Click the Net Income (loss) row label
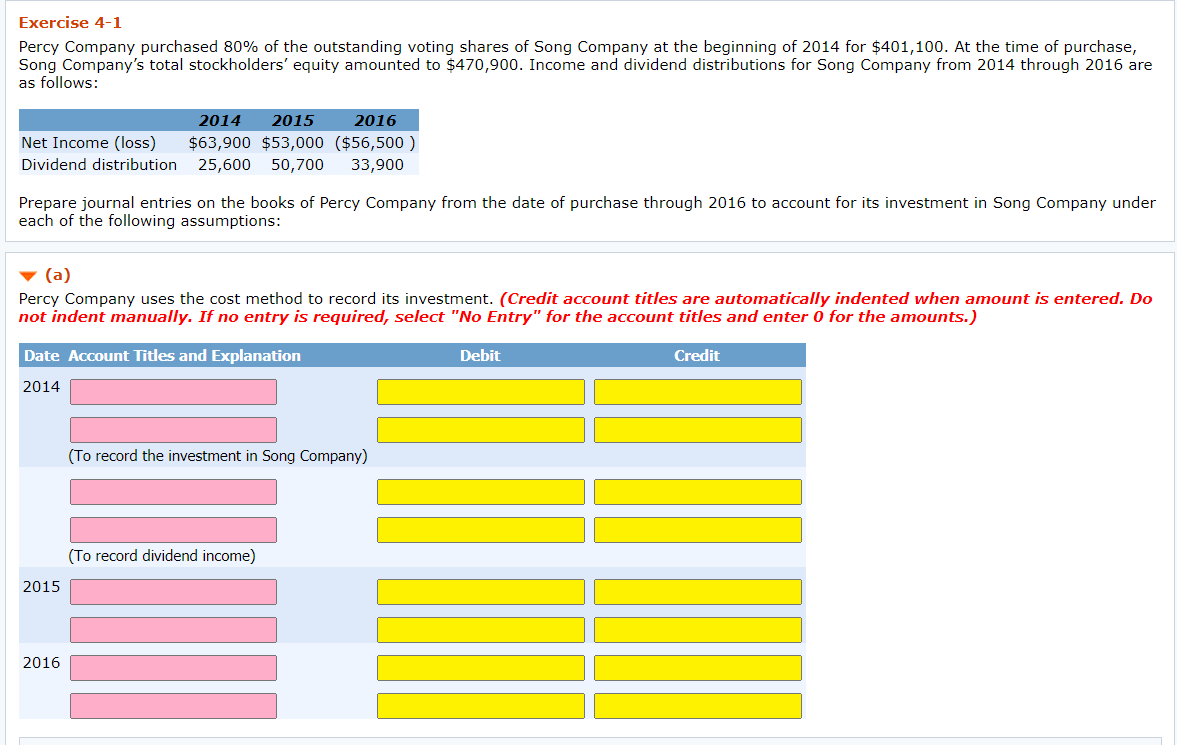1177x745 pixels. pyautogui.click(x=89, y=143)
